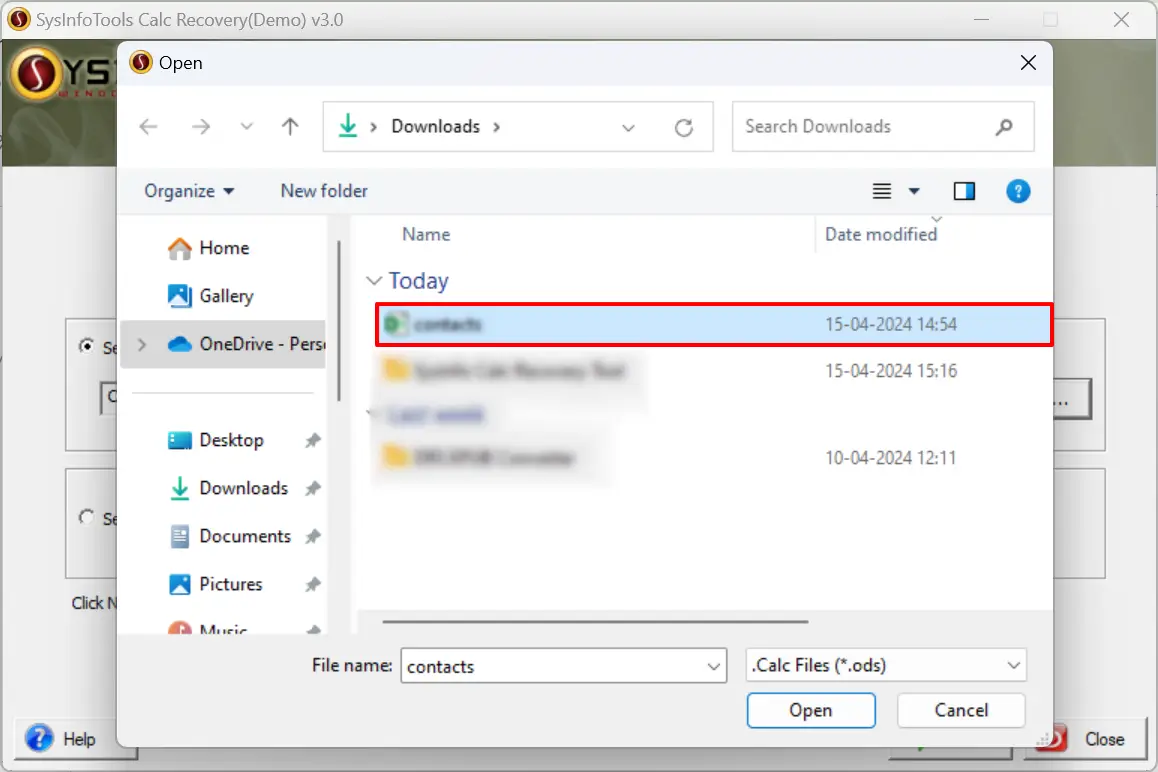The height and width of the screenshot is (772, 1158).
Task: Open Gallery in navigation pane
Action: pyautogui.click(x=226, y=296)
